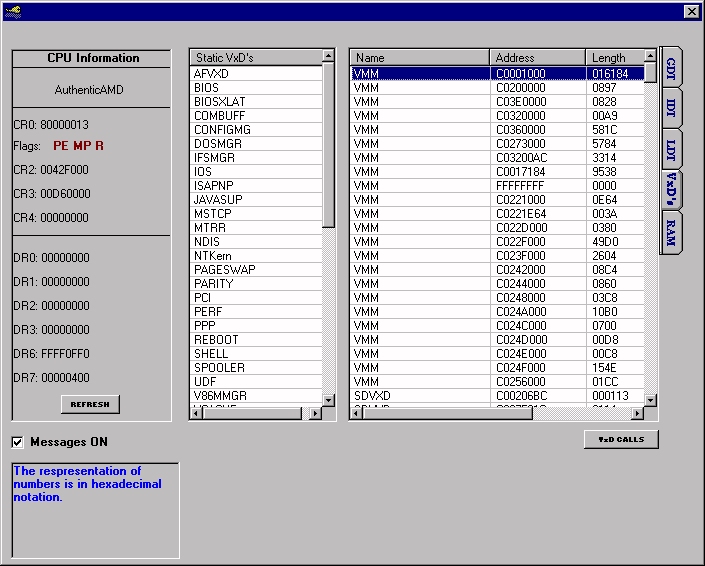This screenshot has height=566, width=705.
Task: Click the up arrow of Static VxD's scrollbar
Action: click(328, 57)
